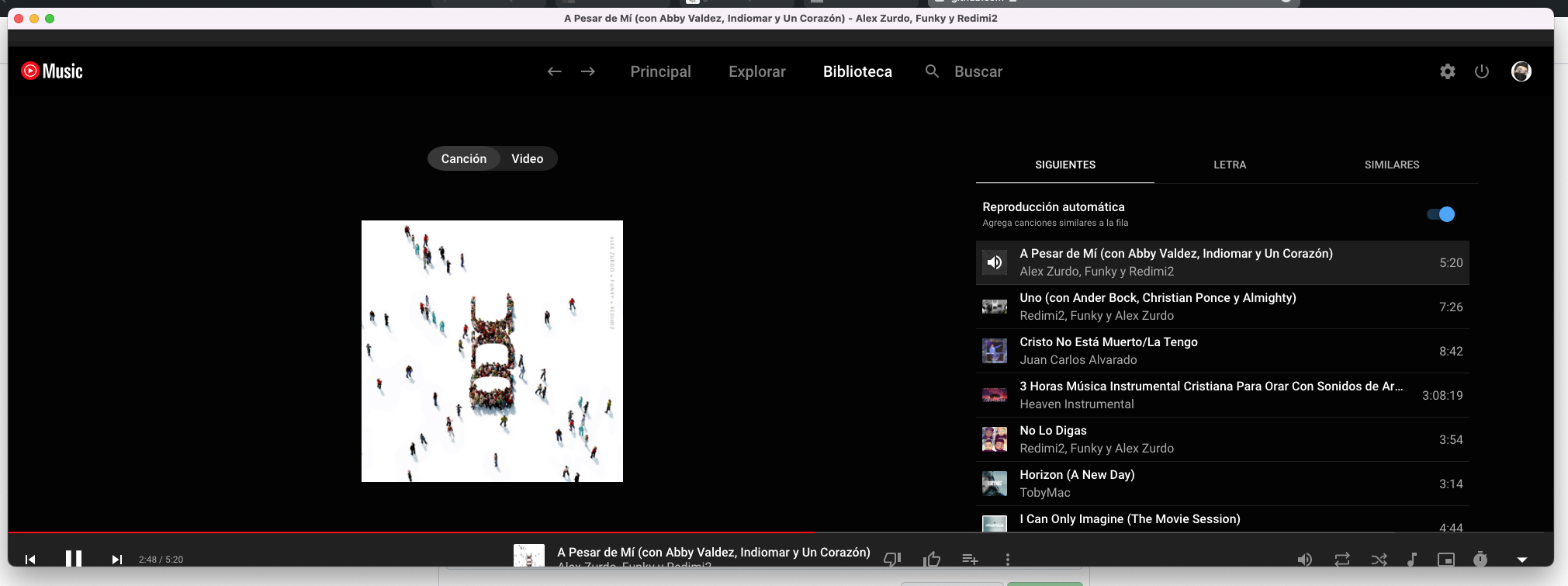Image resolution: width=1568 pixels, height=586 pixels.
Task: Click thumbnail of 'Uno' queue item
Action: pos(995,307)
